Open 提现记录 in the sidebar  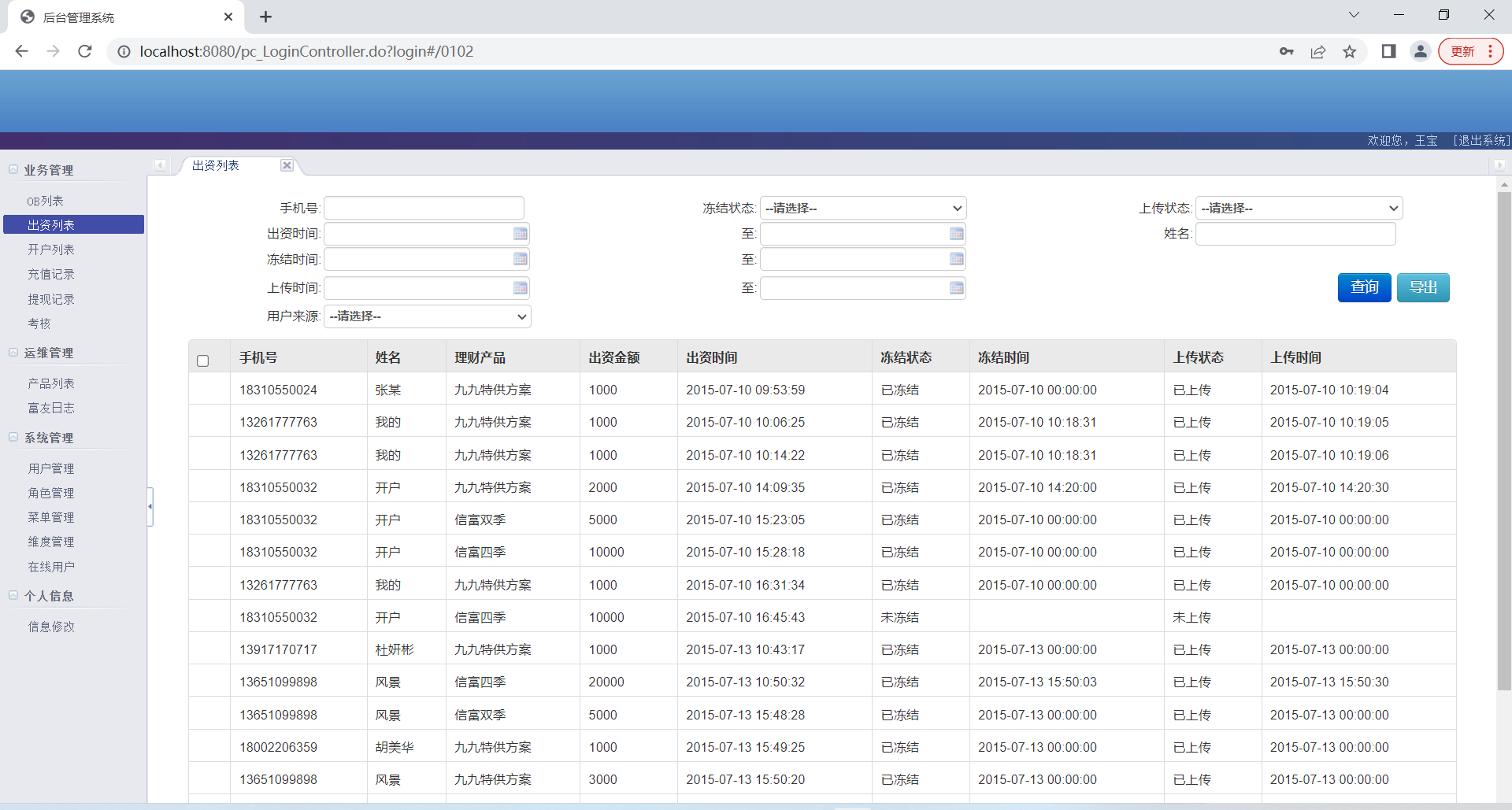pos(51,299)
